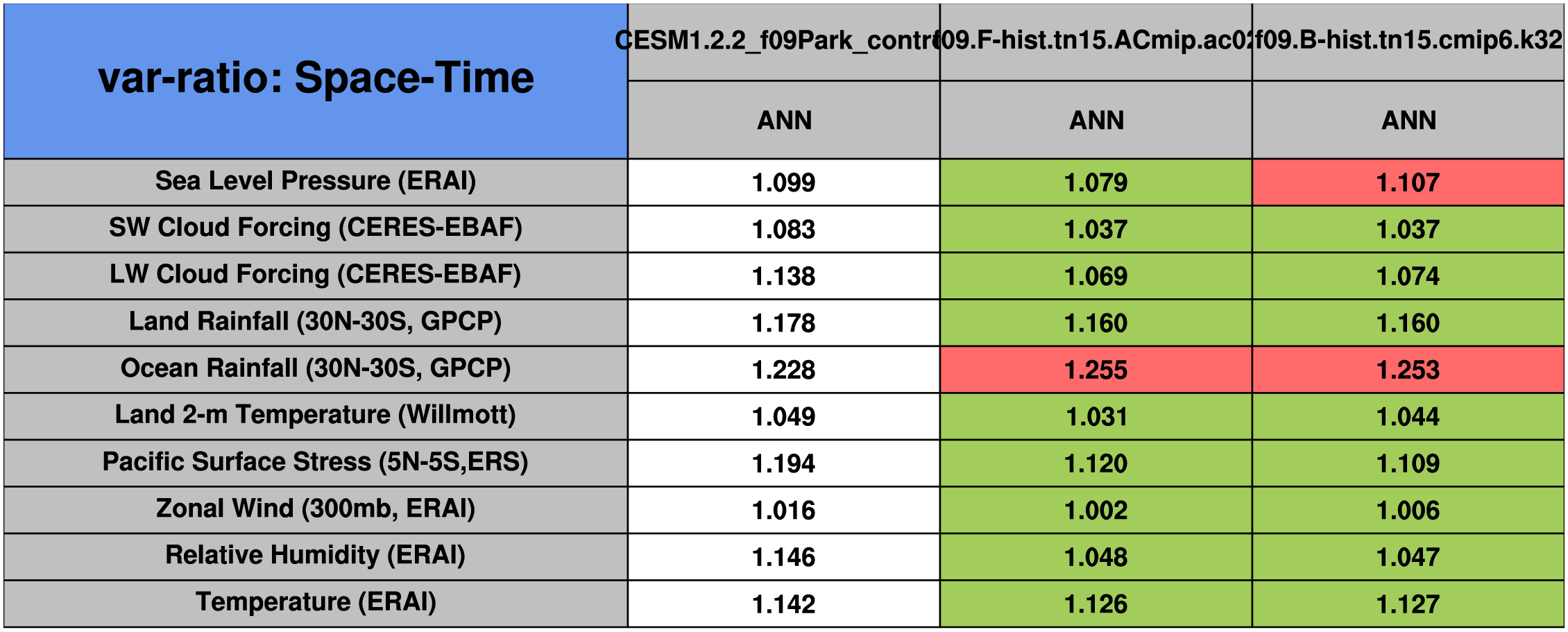Screen dimensions: 1568x632
Task: Select the f09.B-hist.tn15.cmip6.k32 column header
Action: click(x=1408, y=41)
